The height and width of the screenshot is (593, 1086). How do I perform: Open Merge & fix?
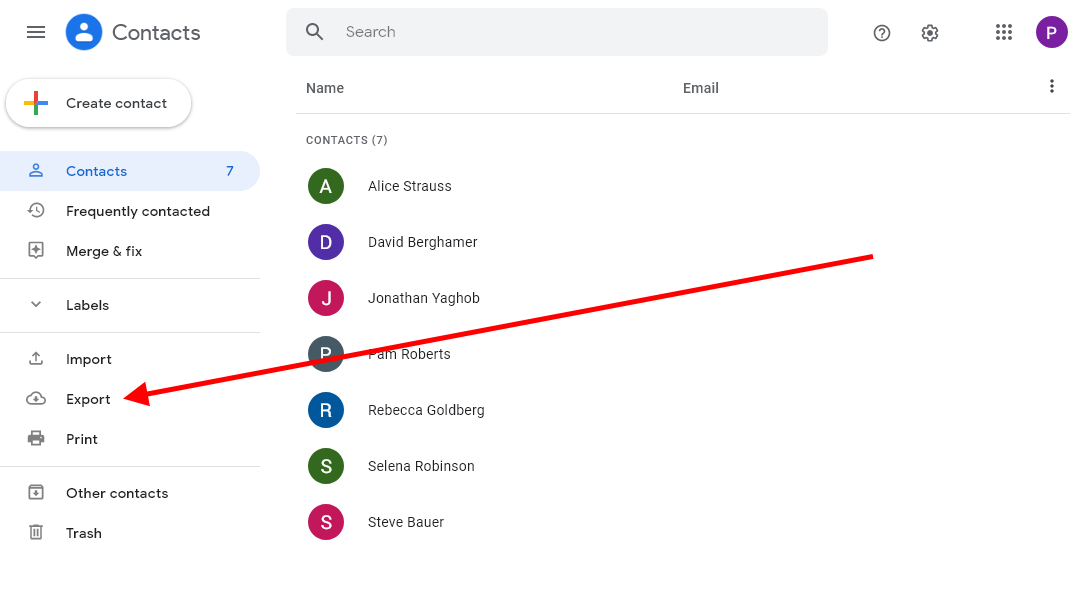coord(103,251)
